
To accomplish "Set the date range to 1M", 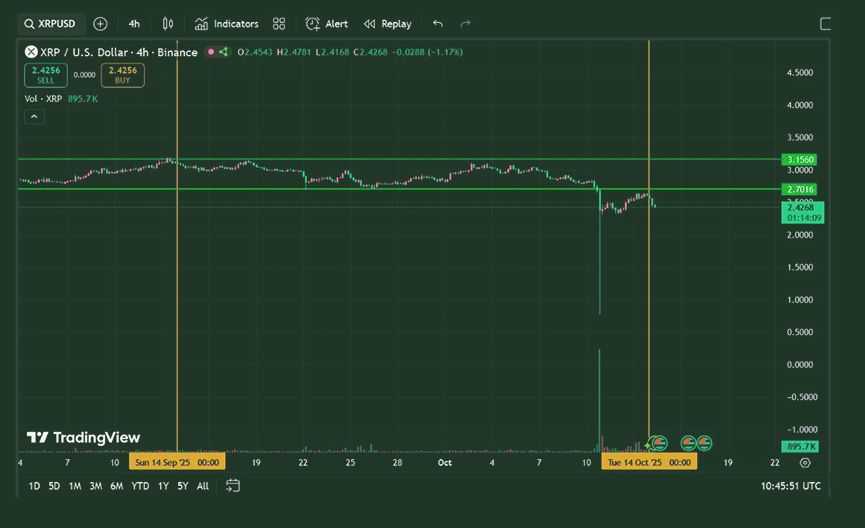I will 75,486.
